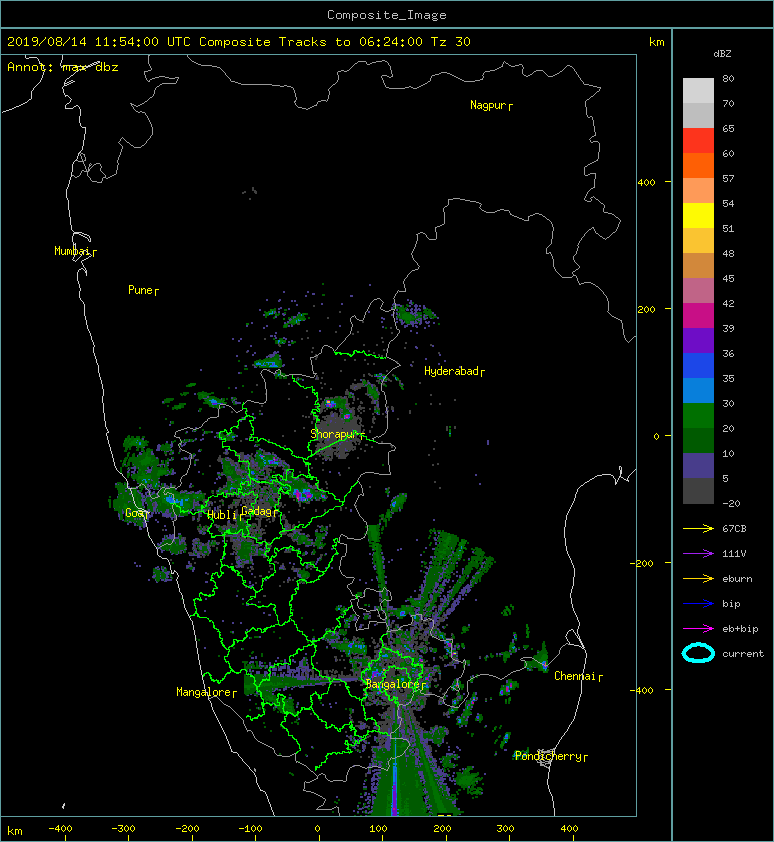Click the gold 51 dBZ legend swatch
This screenshot has height=842, width=774.
(698, 241)
